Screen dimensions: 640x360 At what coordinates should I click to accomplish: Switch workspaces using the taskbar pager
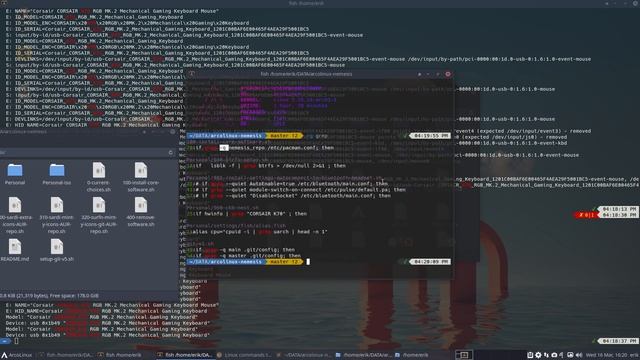pyautogui.click(x=464, y=355)
